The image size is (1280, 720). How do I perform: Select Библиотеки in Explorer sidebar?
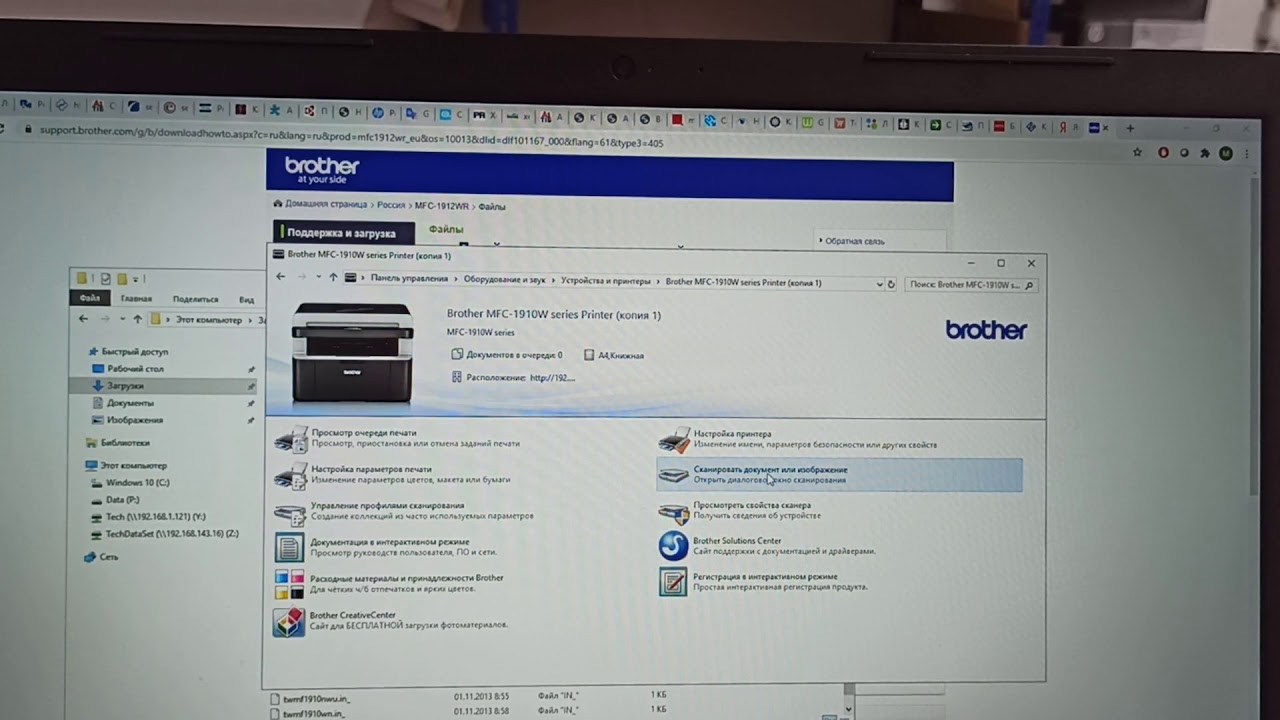pos(124,442)
